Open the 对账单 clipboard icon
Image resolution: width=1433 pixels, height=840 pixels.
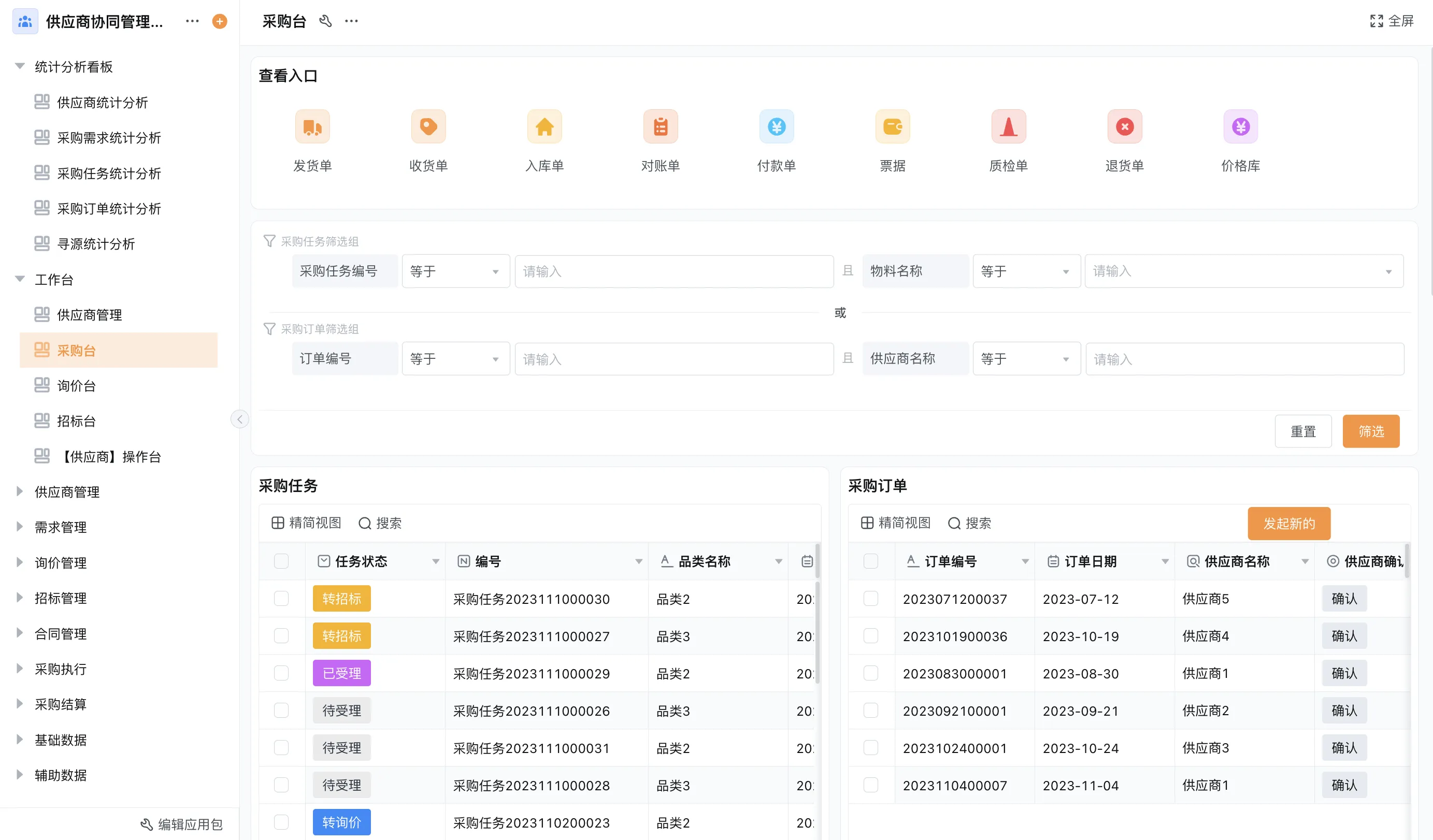[660, 127]
